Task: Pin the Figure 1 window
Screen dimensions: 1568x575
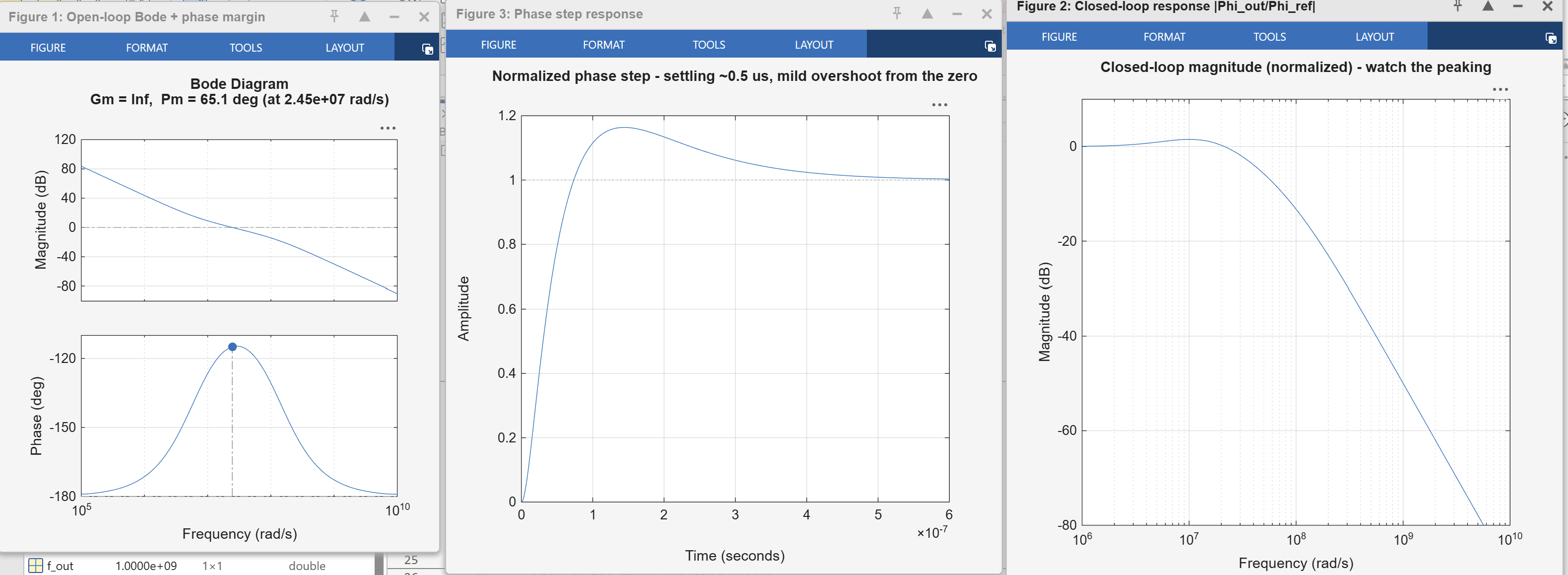Action: coord(334,16)
